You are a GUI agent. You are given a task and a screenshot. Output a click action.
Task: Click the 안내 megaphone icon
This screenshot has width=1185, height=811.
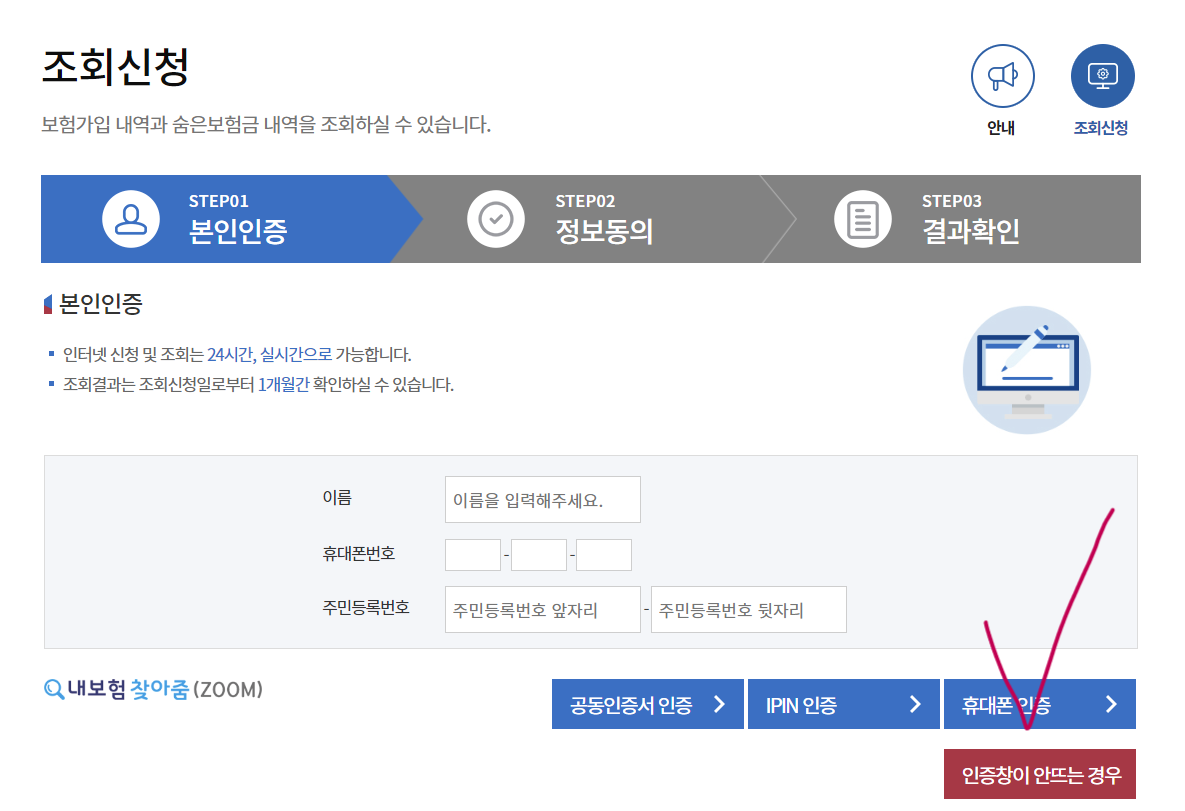(1003, 76)
